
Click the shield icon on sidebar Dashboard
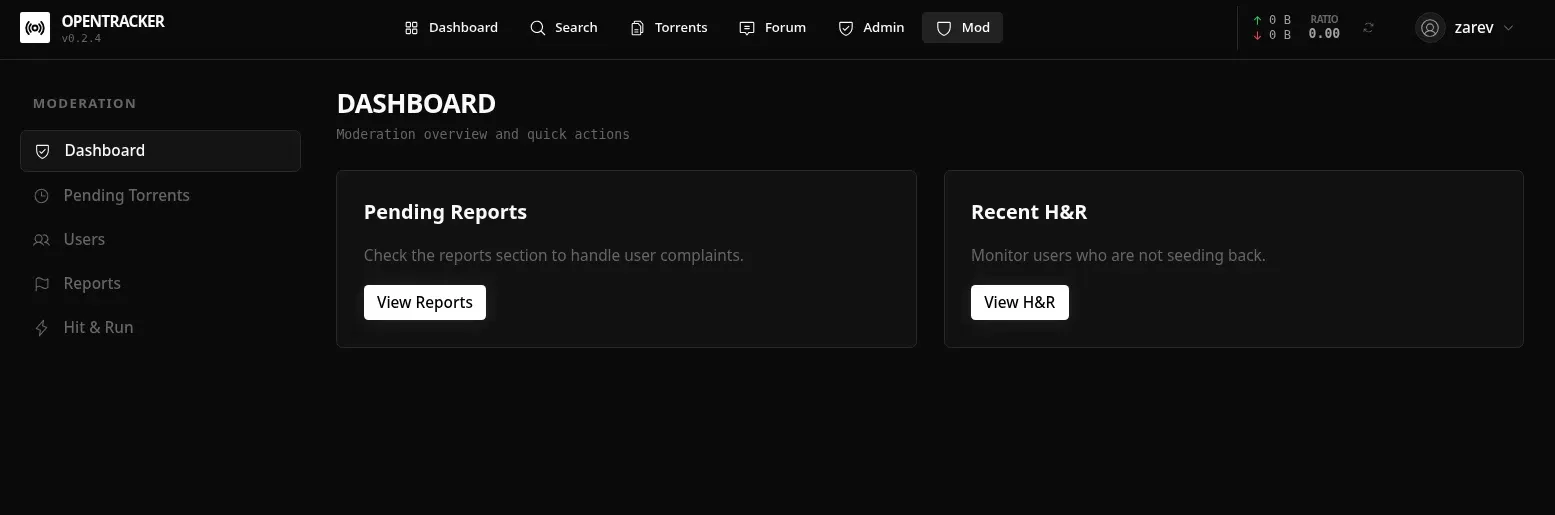click(x=42, y=151)
